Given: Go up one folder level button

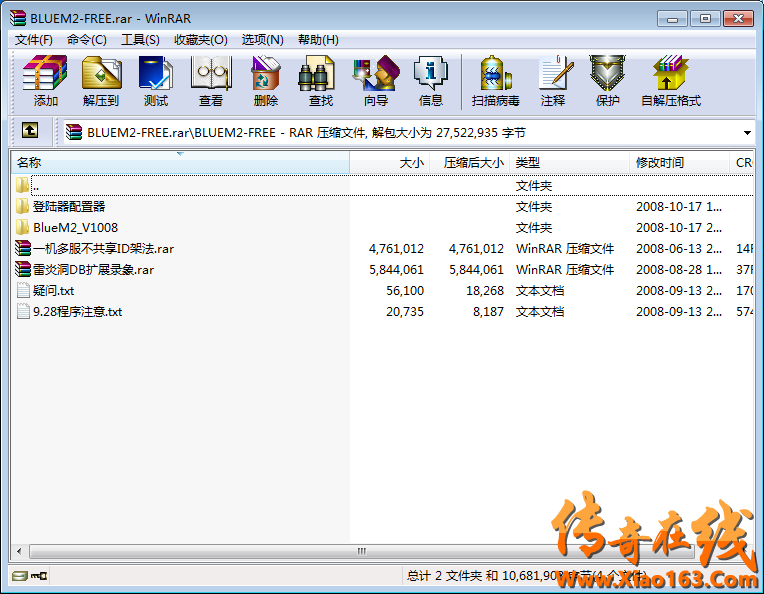Looking at the screenshot, I should coord(30,131).
